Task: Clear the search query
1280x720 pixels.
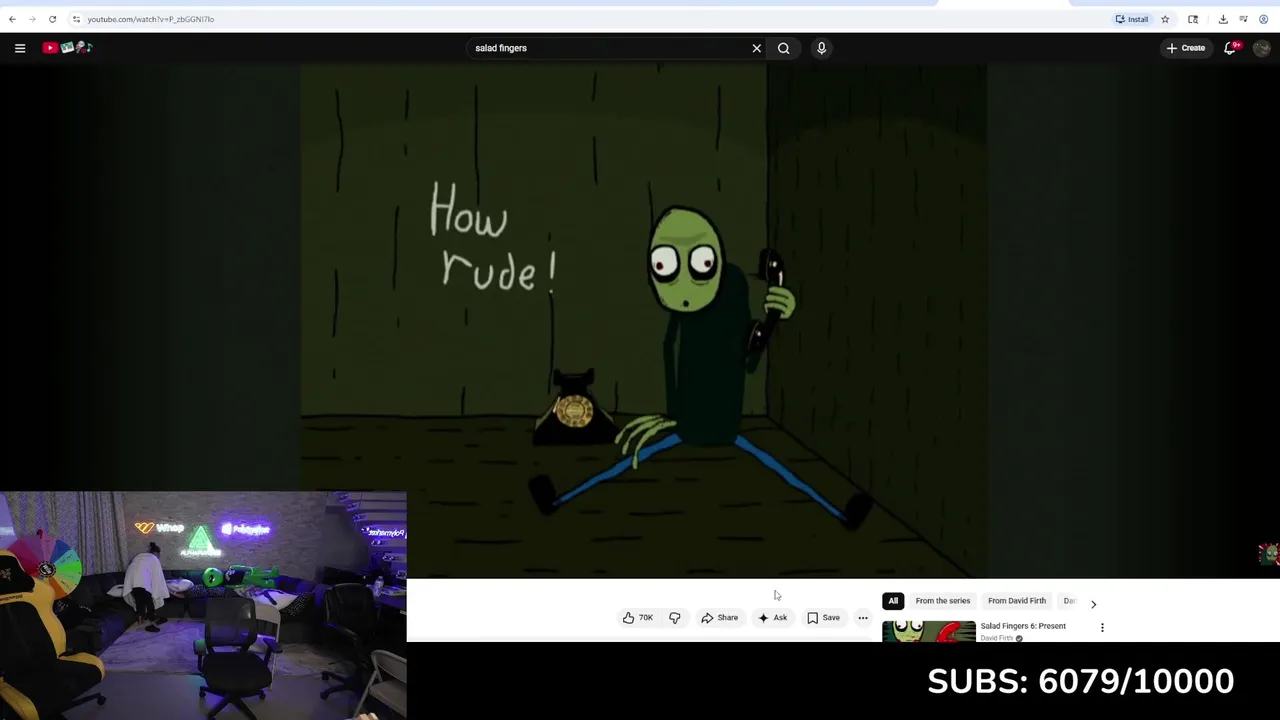Action: click(757, 48)
